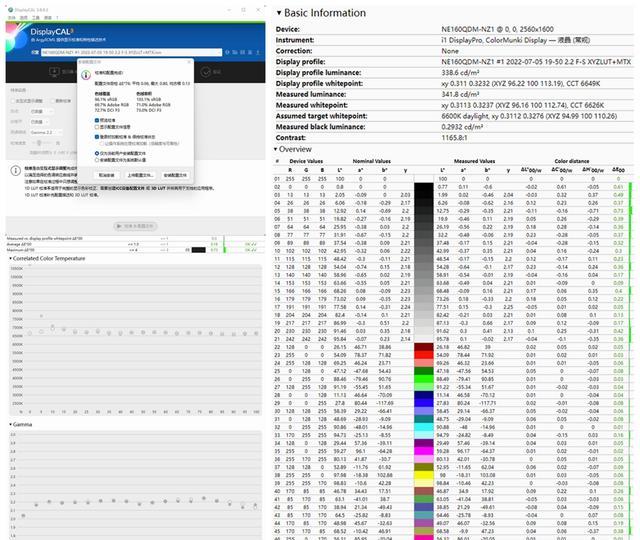Open the first menu in DisplayCAL menu bar

(12, 18)
